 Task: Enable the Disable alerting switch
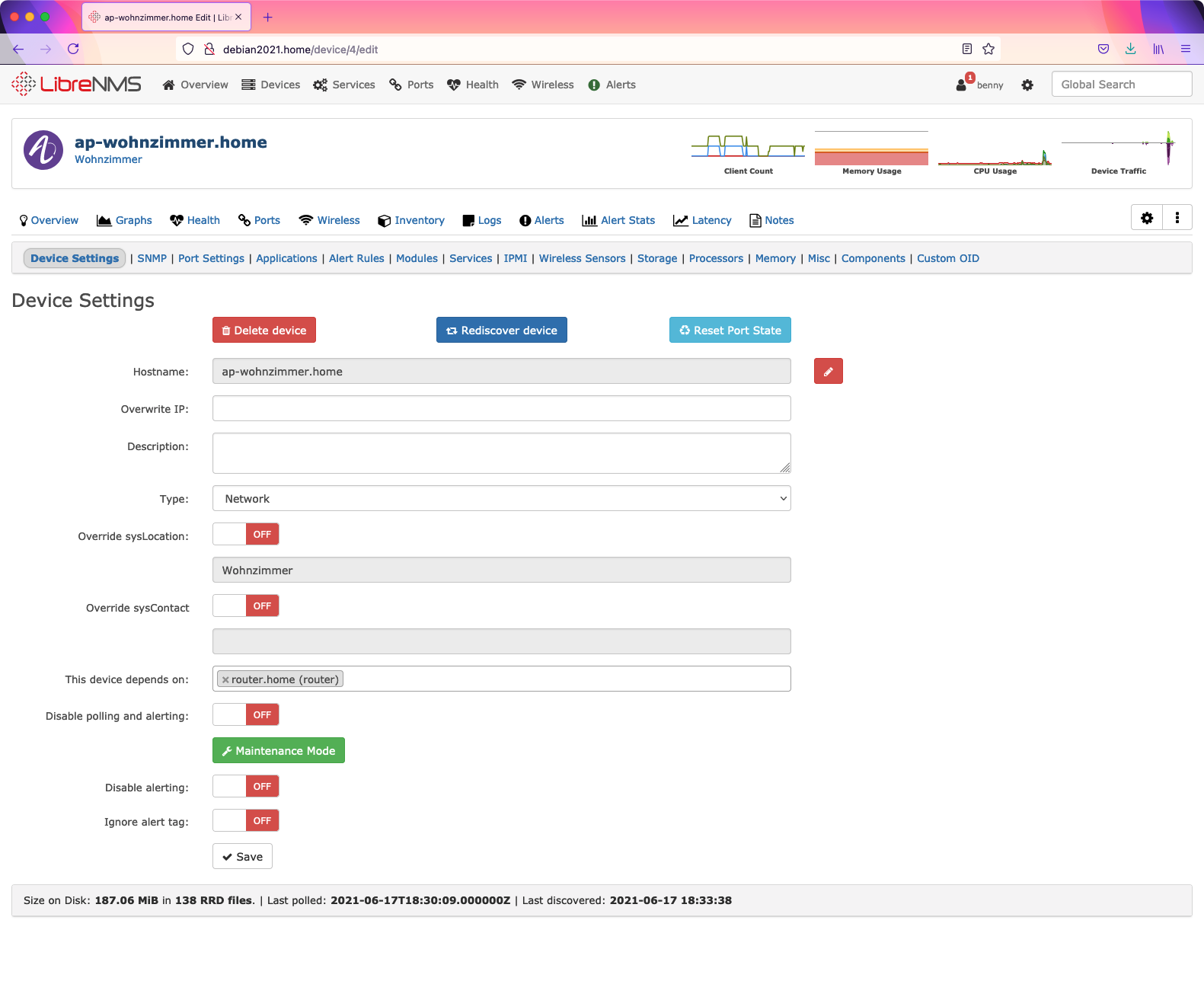click(245, 787)
